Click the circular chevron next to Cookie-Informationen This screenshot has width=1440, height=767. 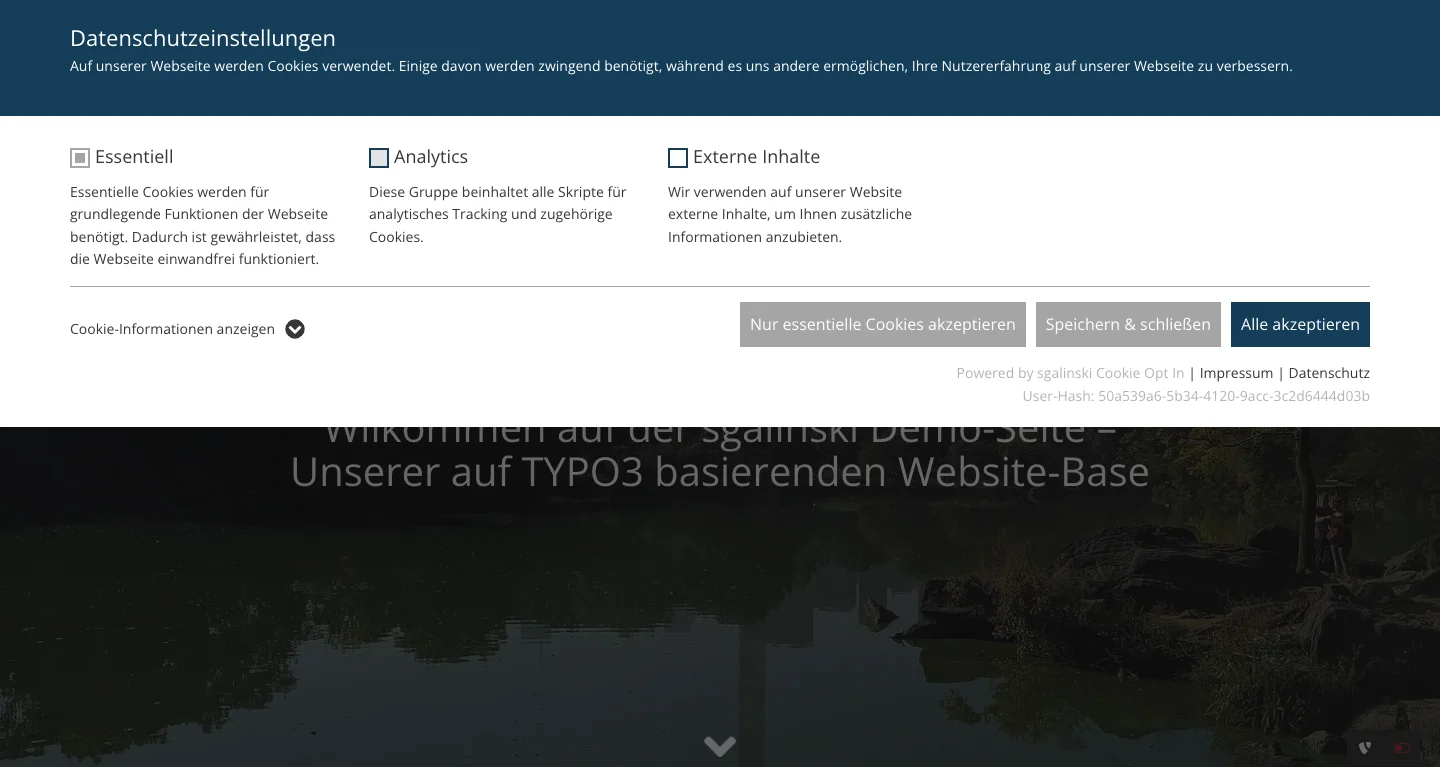[x=294, y=329]
